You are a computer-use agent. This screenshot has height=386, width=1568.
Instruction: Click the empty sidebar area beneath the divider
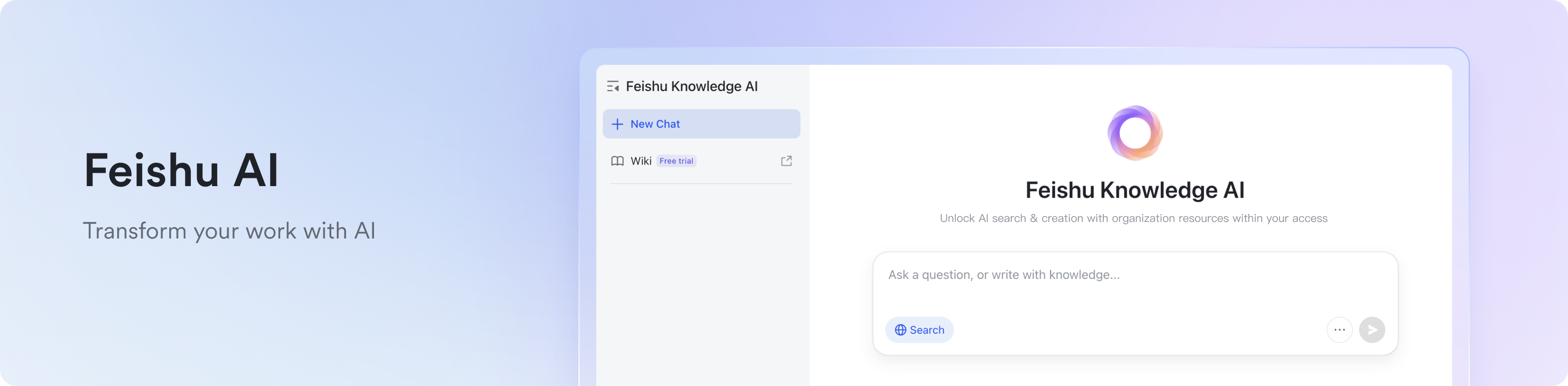[x=701, y=280]
